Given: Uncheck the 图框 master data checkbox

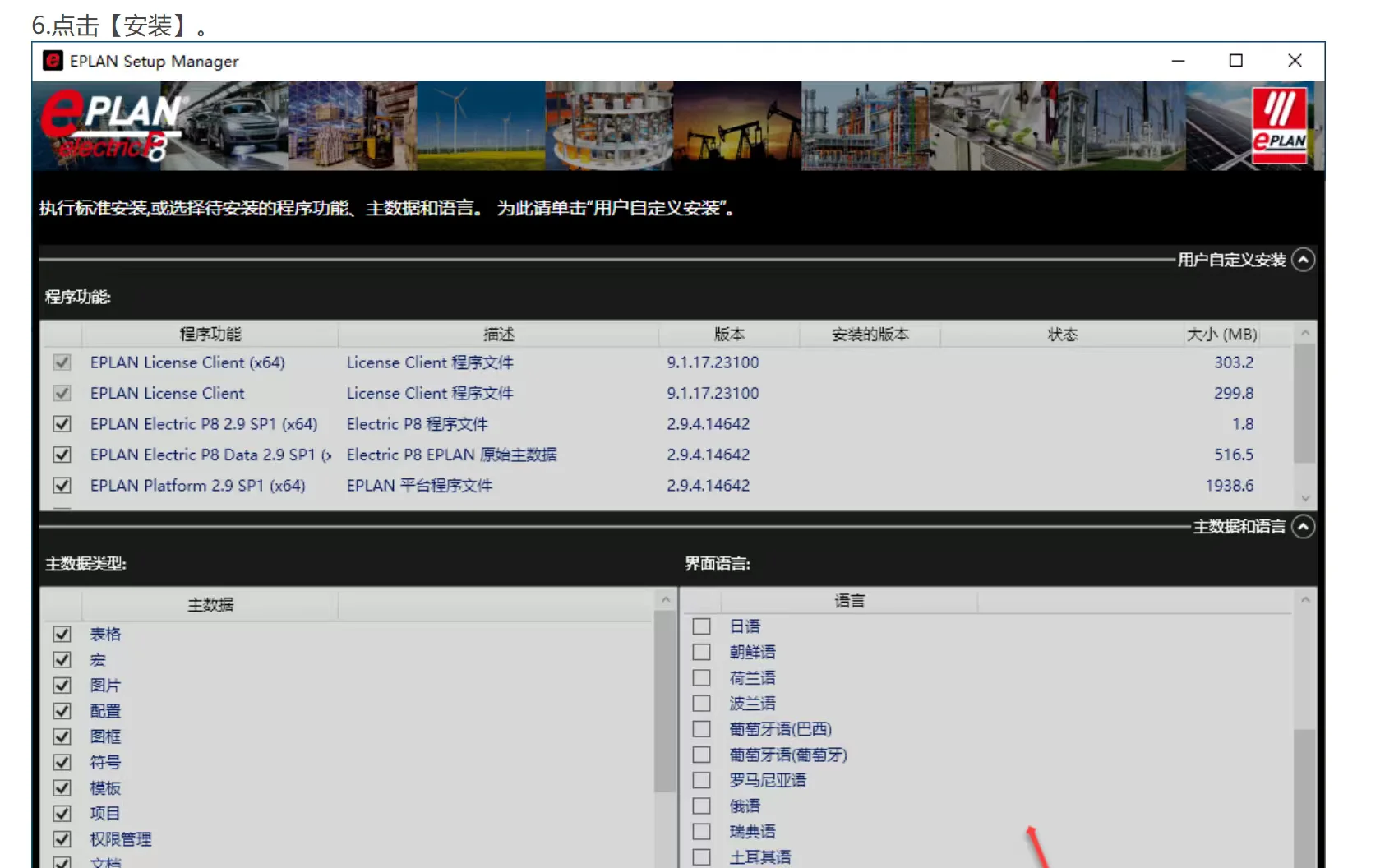Looking at the screenshot, I should pyautogui.click(x=62, y=736).
